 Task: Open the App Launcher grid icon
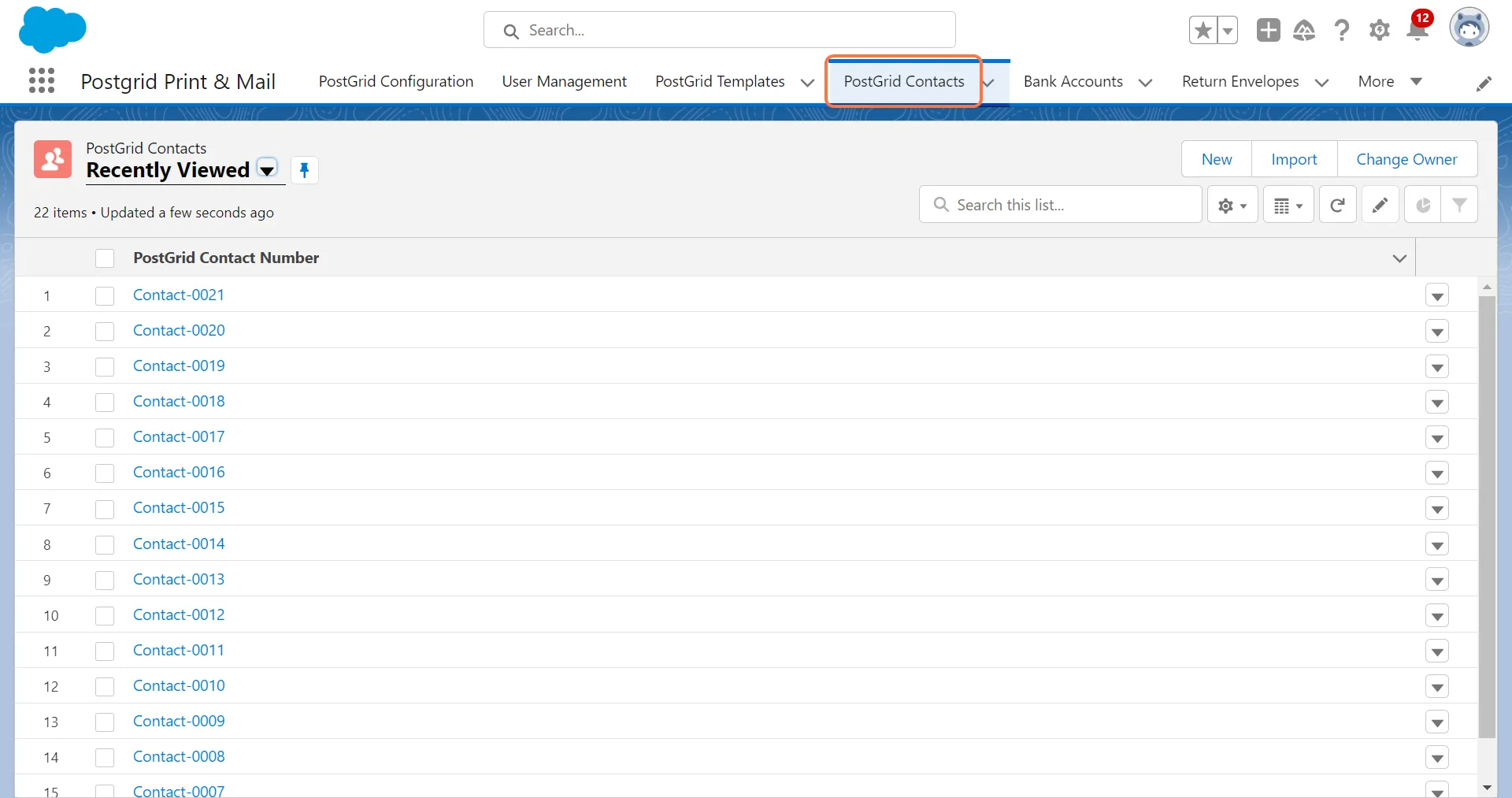tap(41, 81)
